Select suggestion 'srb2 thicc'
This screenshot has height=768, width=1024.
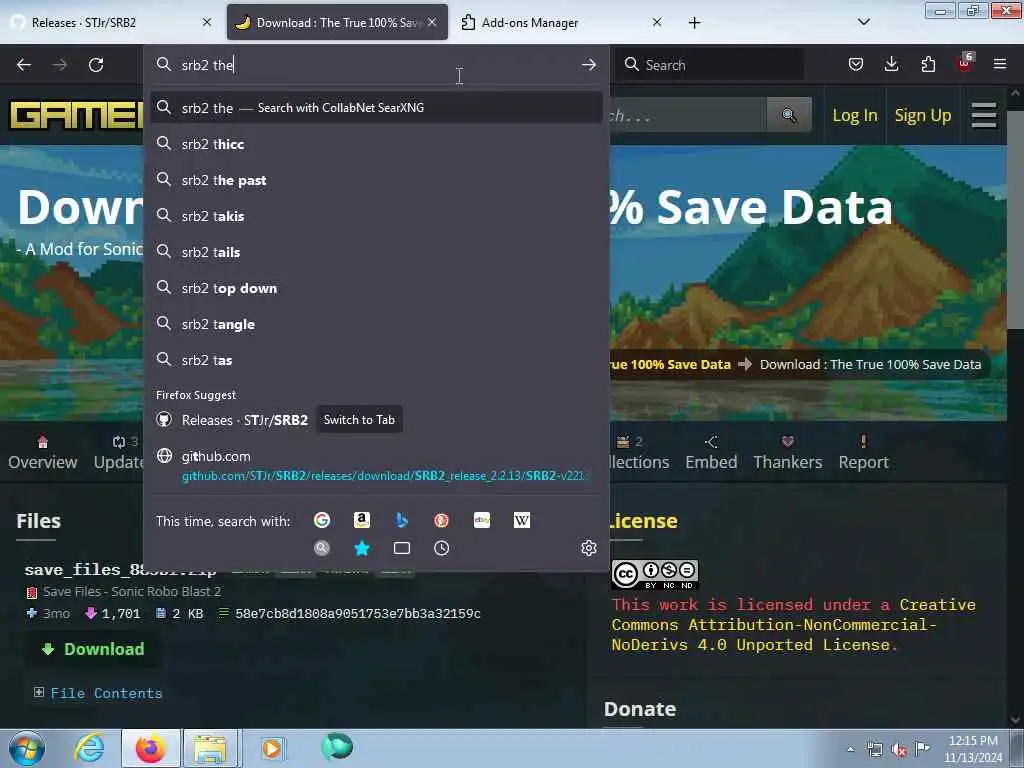click(376, 144)
